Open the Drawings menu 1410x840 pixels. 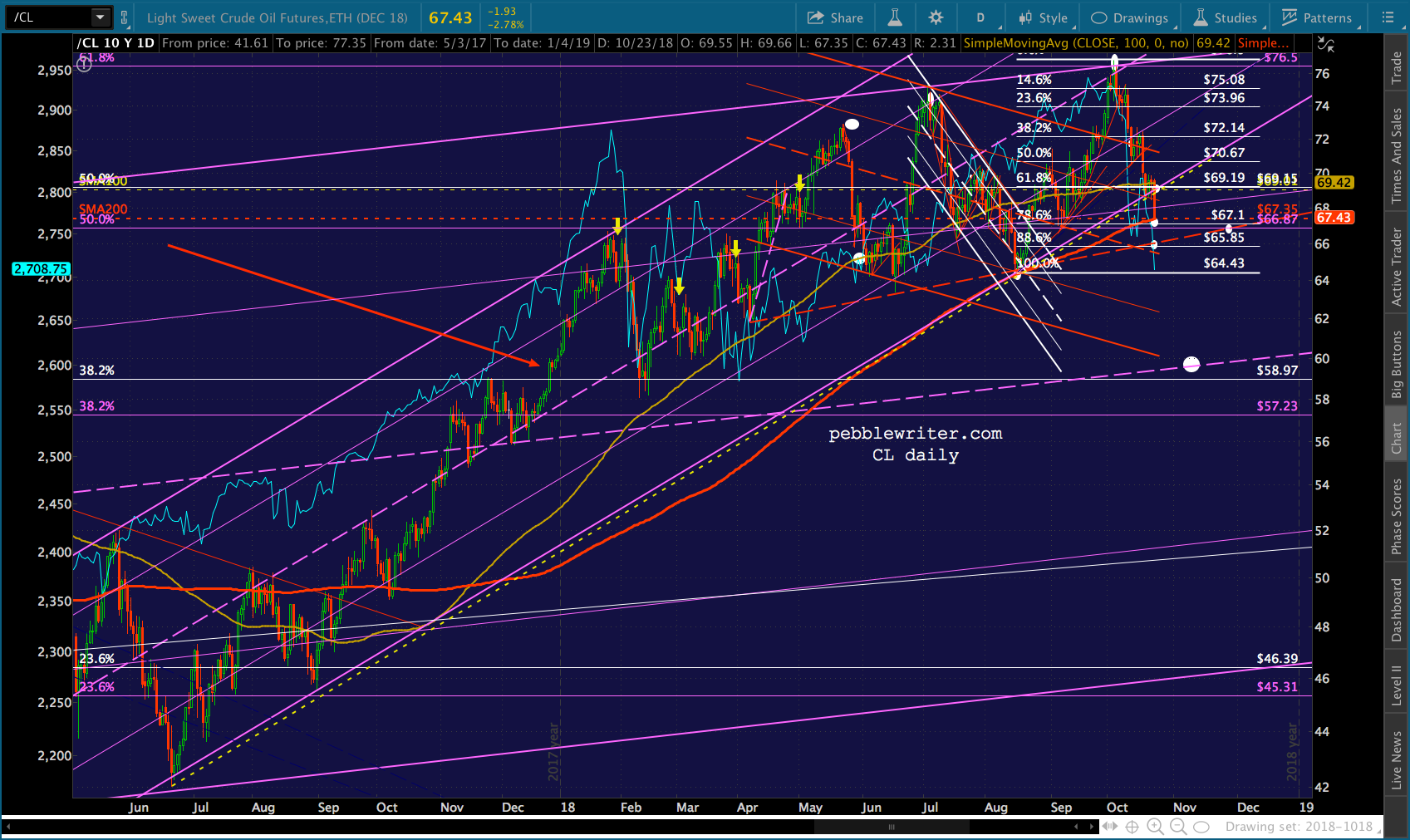click(x=1130, y=17)
